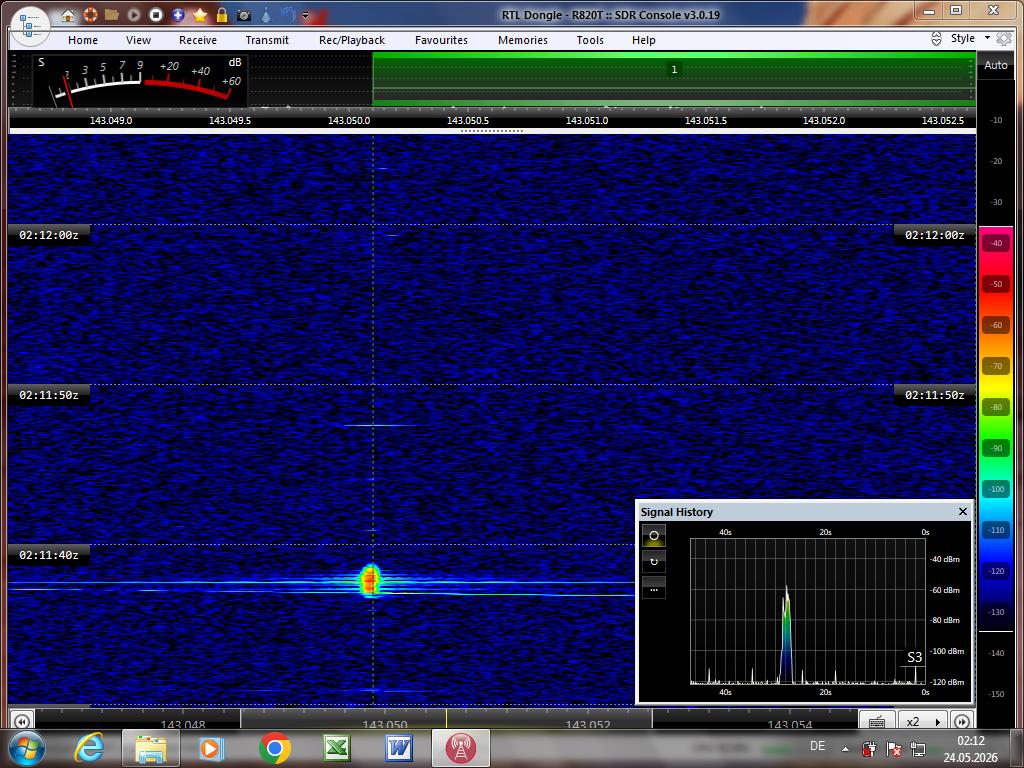The width and height of the screenshot is (1024, 768).
Task: Click the camera screenshot icon
Action: click(x=244, y=15)
